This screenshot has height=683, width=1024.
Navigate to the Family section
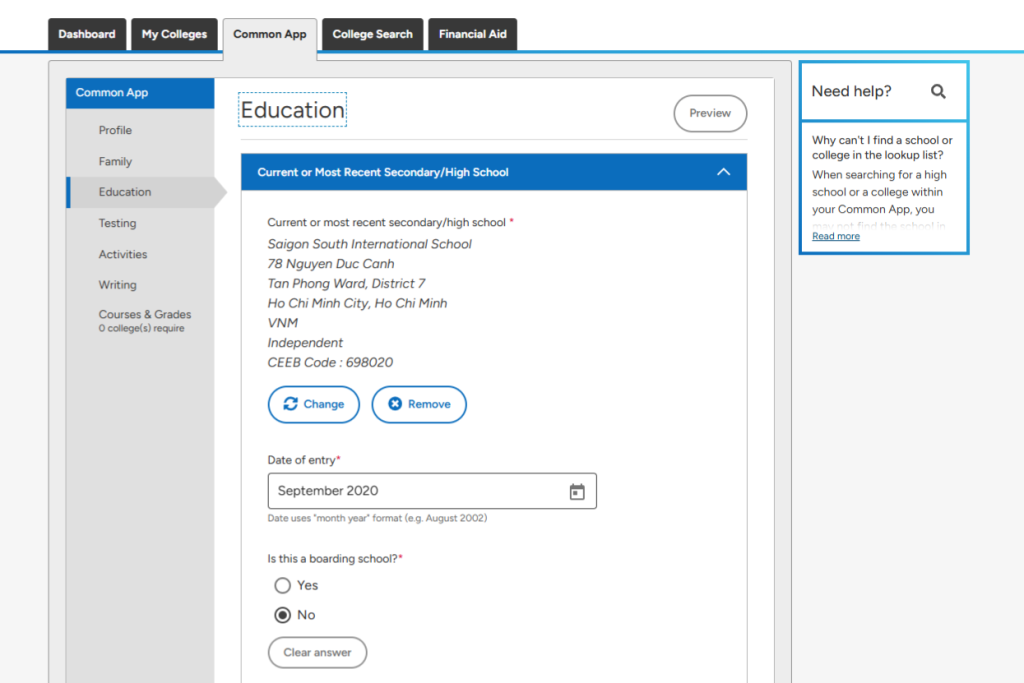tap(115, 161)
